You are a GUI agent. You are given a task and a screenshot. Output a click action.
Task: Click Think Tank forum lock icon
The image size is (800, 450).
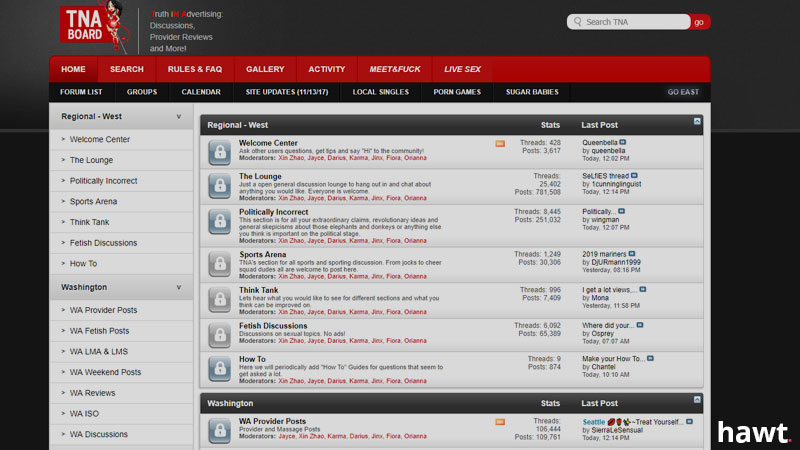click(x=220, y=299)
